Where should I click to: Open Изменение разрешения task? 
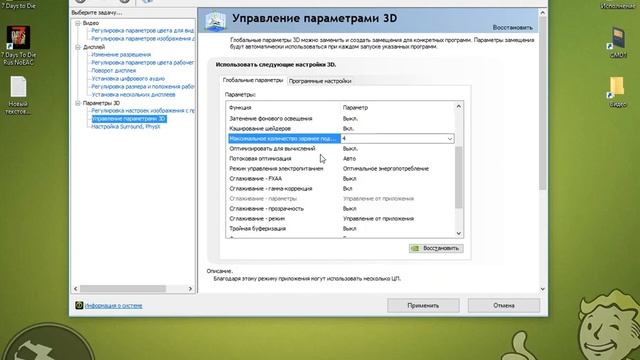121,55
